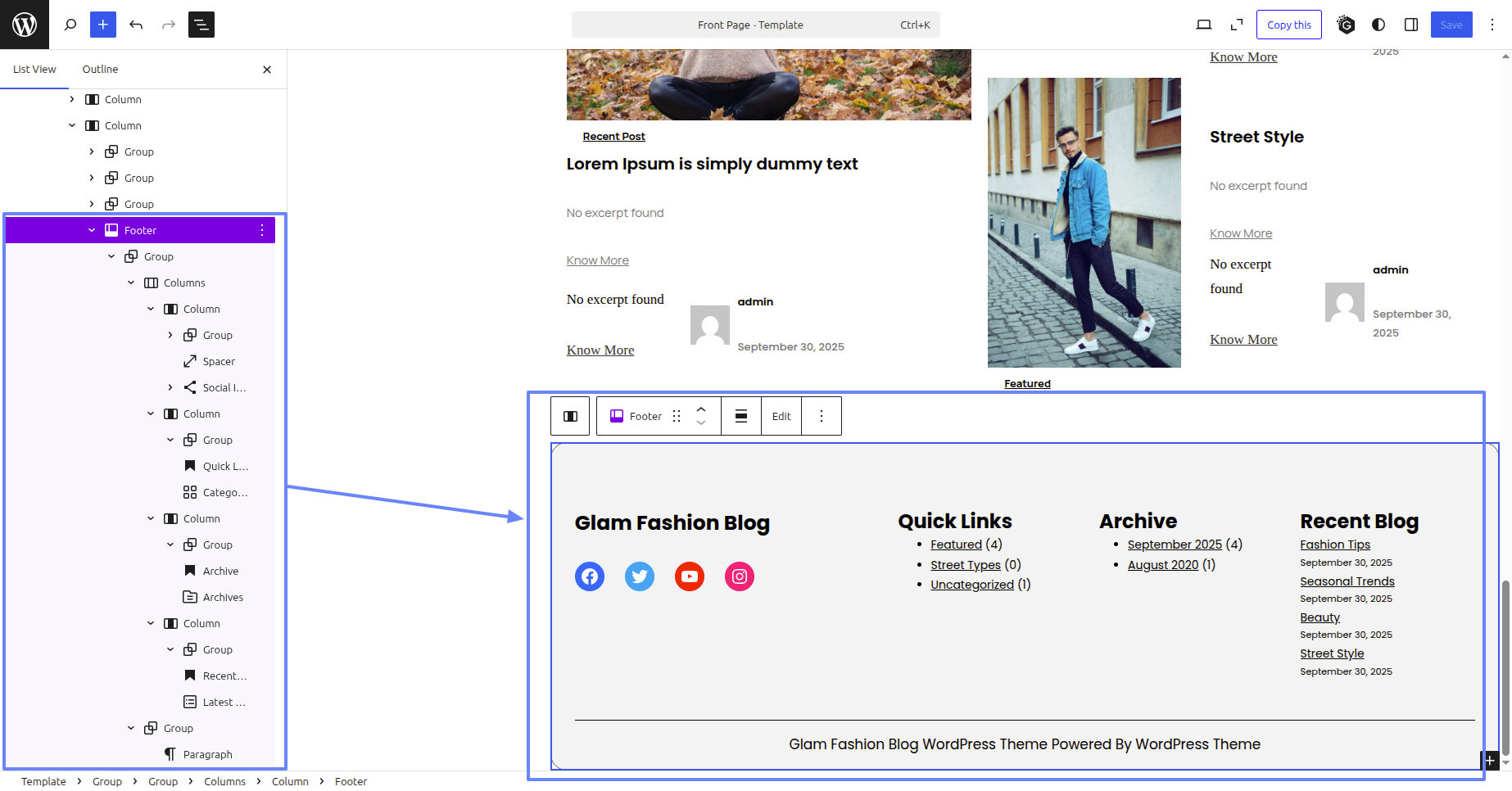Click the YouTube social icon in footer
The width and height of the screenshot is (1512, 791).
click(690, 576)
